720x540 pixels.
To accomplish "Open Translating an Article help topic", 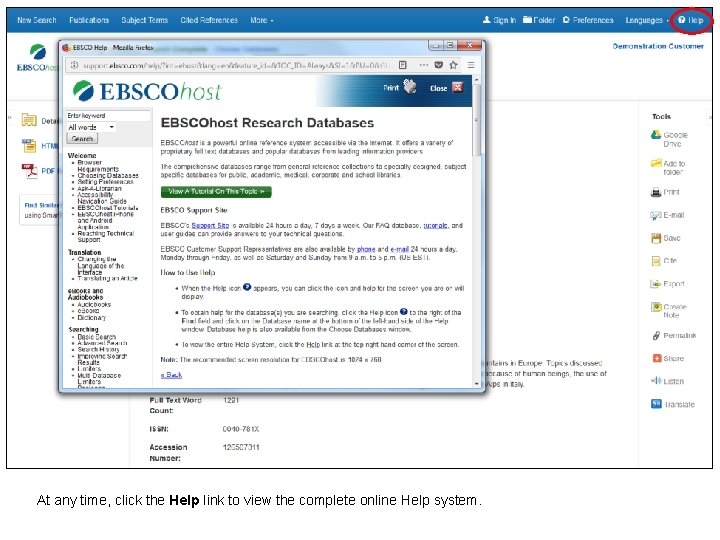I will point(107,278).
